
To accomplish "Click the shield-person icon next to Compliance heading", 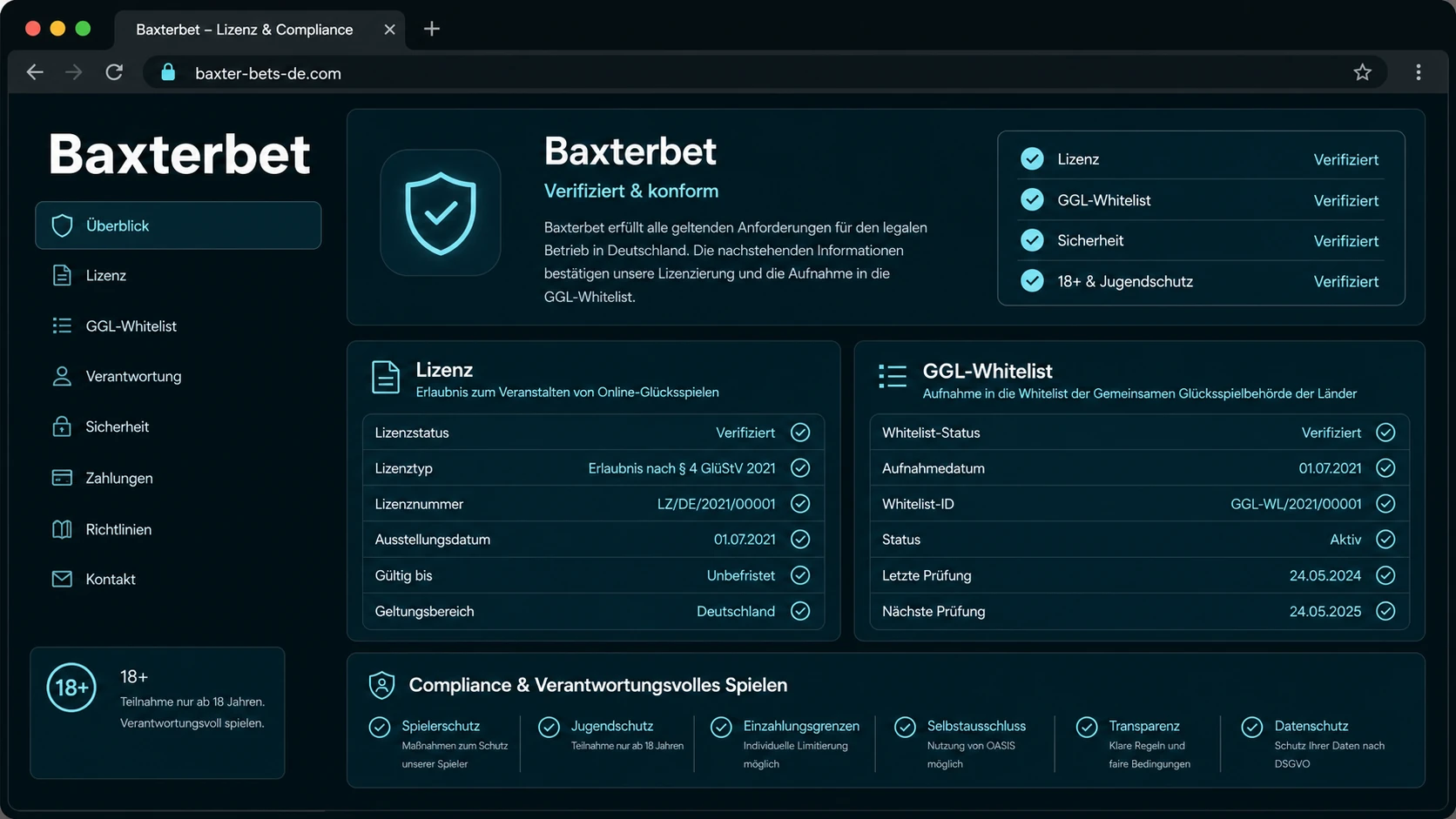I will [x=381, y=685].
